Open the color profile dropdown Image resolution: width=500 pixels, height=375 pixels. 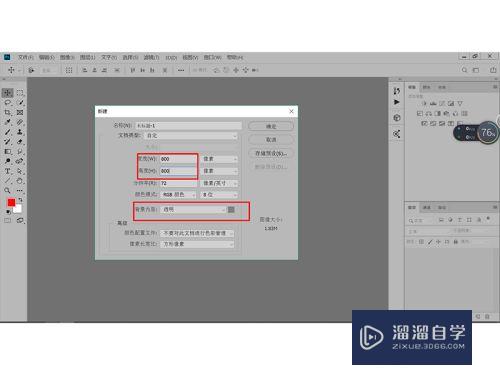(x=197, y=233)
